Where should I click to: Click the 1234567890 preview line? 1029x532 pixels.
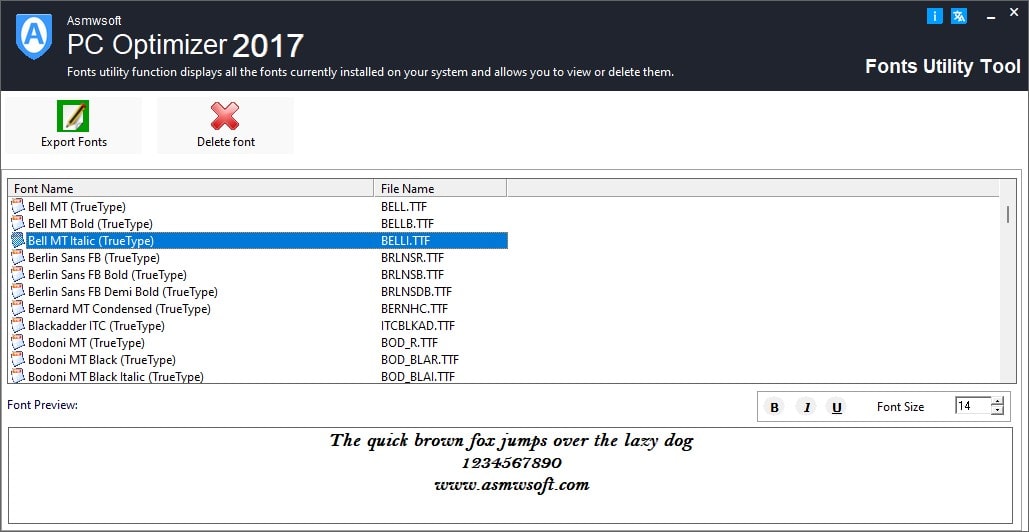pos(511,463)
